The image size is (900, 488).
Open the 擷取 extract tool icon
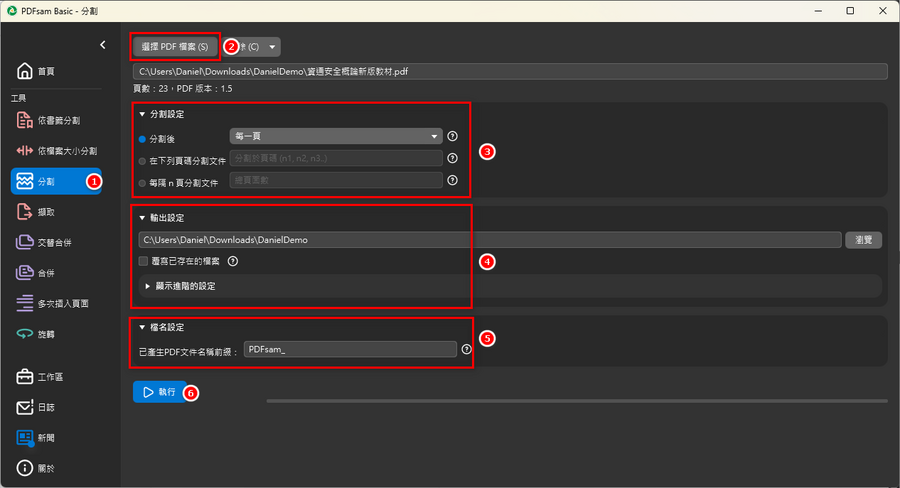point(25,212)
